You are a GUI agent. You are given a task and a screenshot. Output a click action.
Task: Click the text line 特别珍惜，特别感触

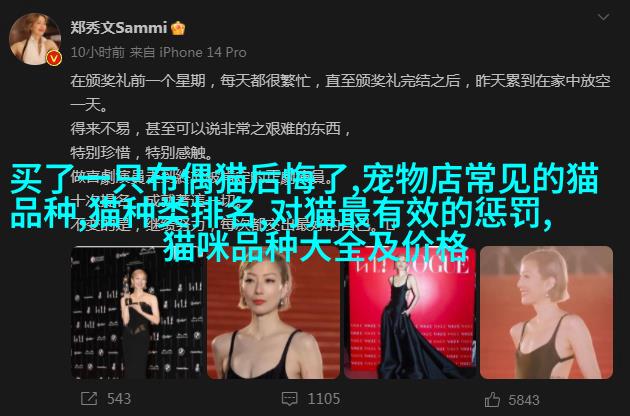tap(141, 153)
